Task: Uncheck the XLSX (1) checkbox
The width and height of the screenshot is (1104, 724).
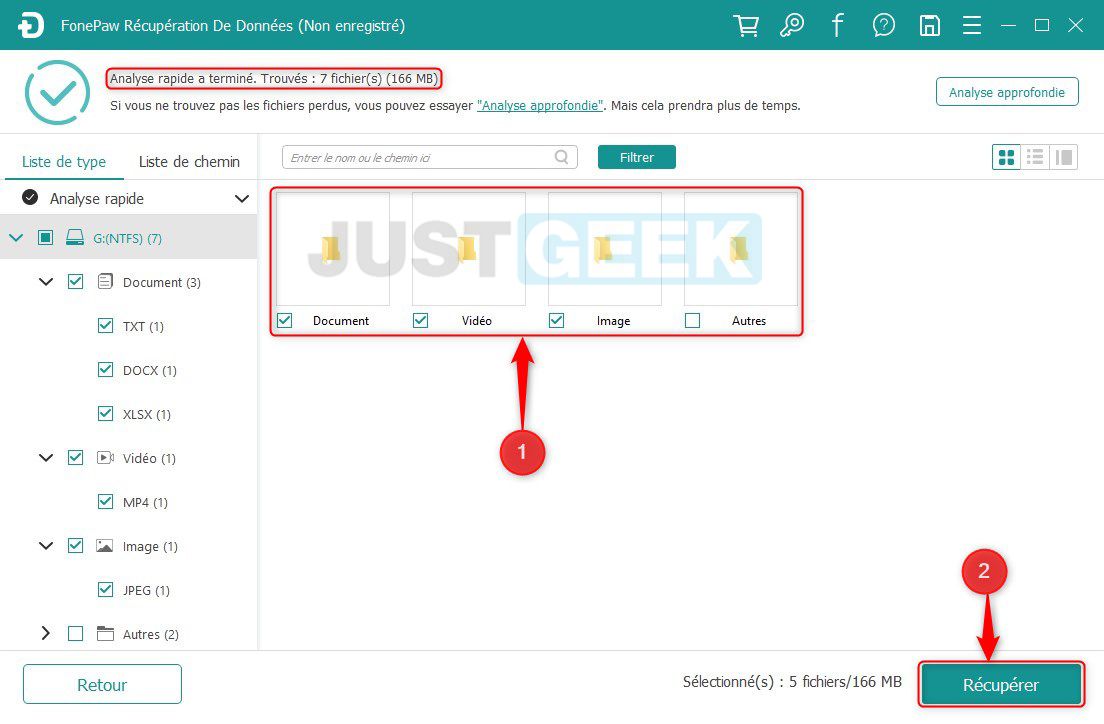Action: click(105, 413)
